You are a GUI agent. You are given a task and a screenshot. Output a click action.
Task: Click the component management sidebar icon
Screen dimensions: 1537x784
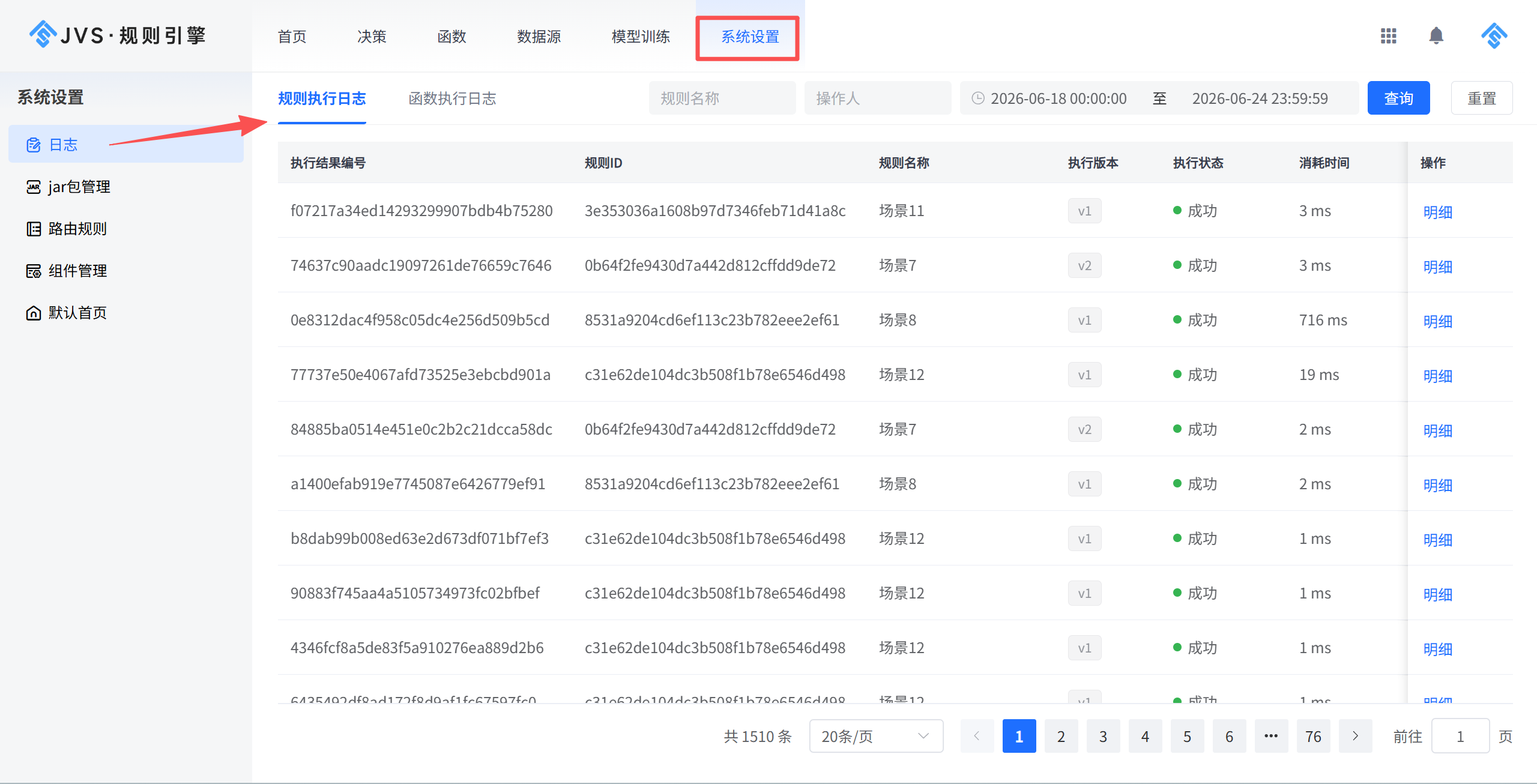point(34,271)
